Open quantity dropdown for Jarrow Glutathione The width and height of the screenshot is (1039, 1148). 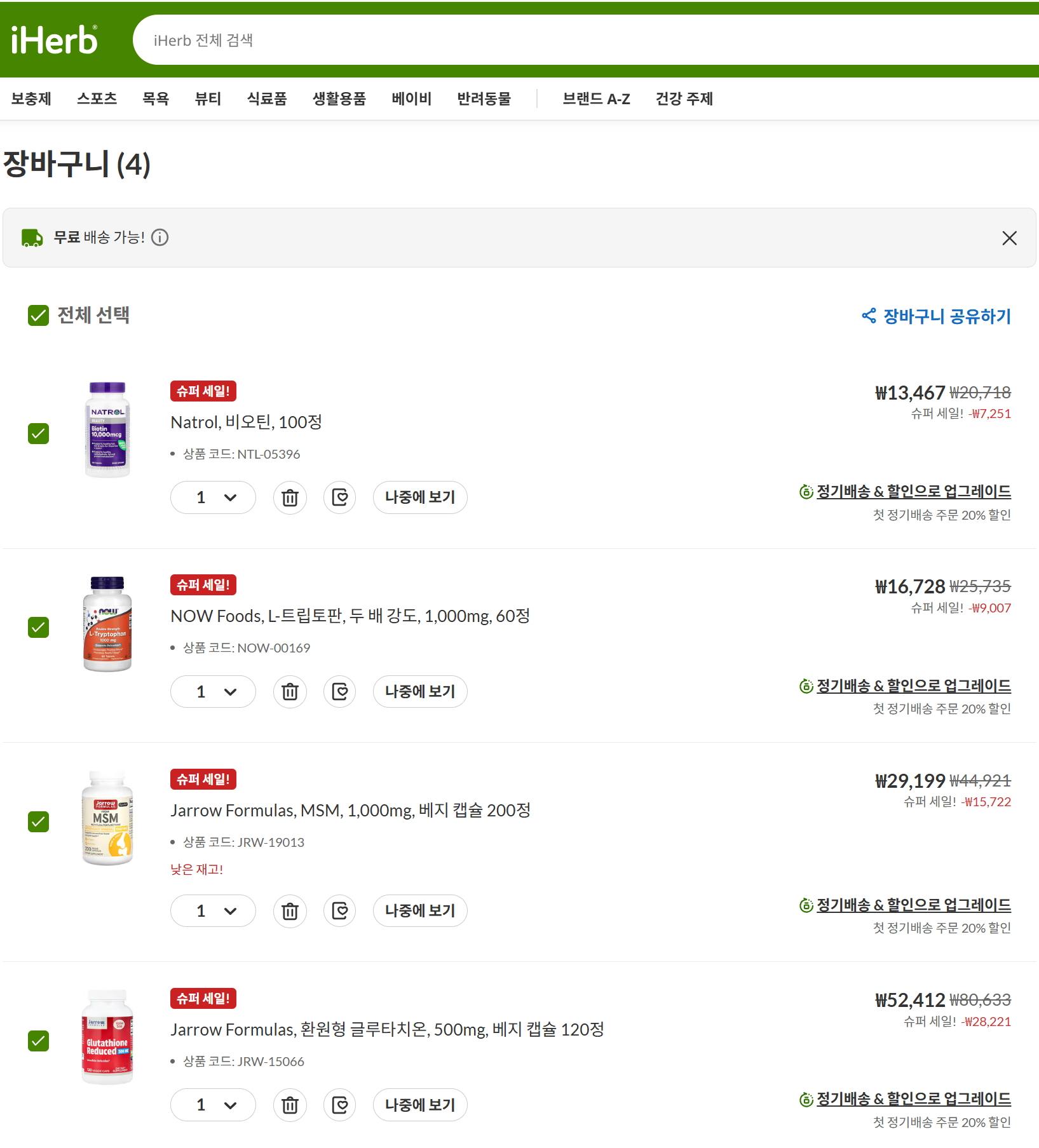pyautogui.click(x=214, y=1105)
